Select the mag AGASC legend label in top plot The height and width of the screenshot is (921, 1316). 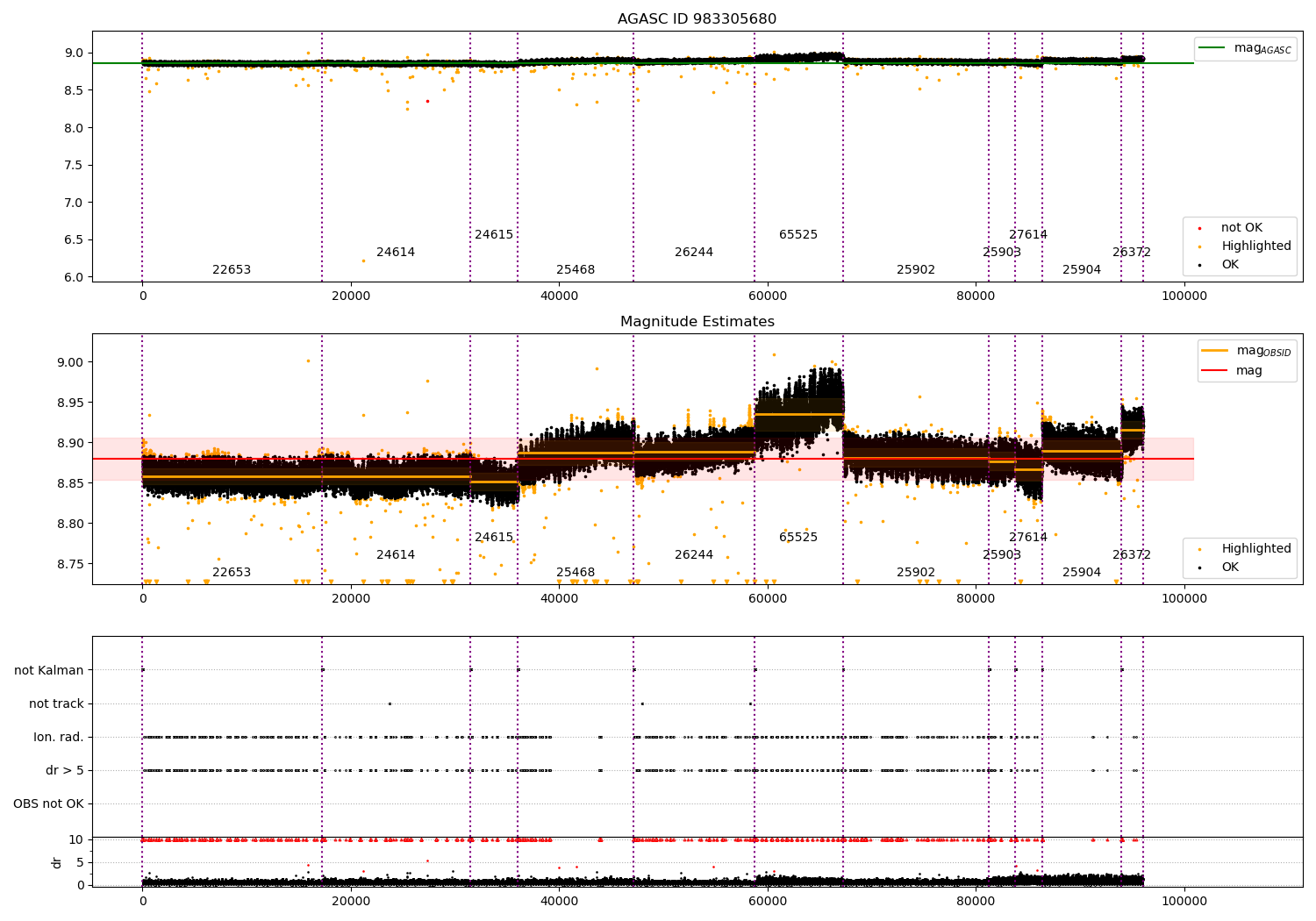1262,48
